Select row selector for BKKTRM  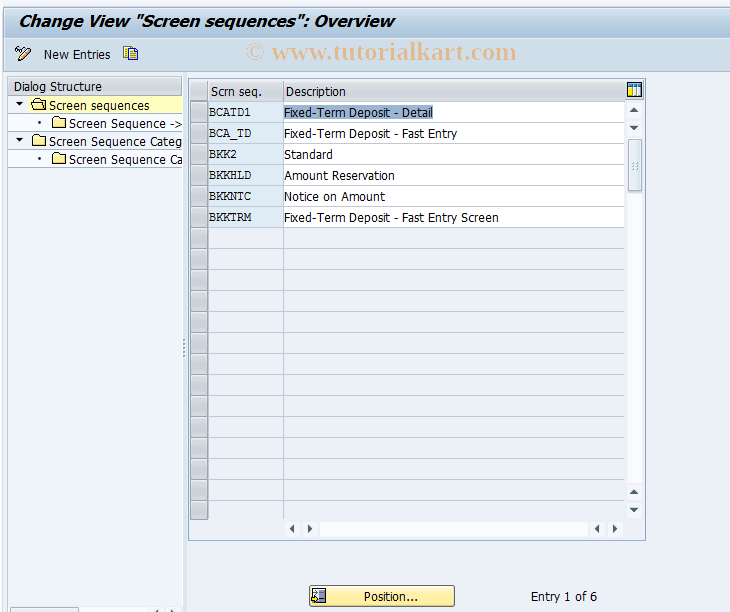pos(199,217)
